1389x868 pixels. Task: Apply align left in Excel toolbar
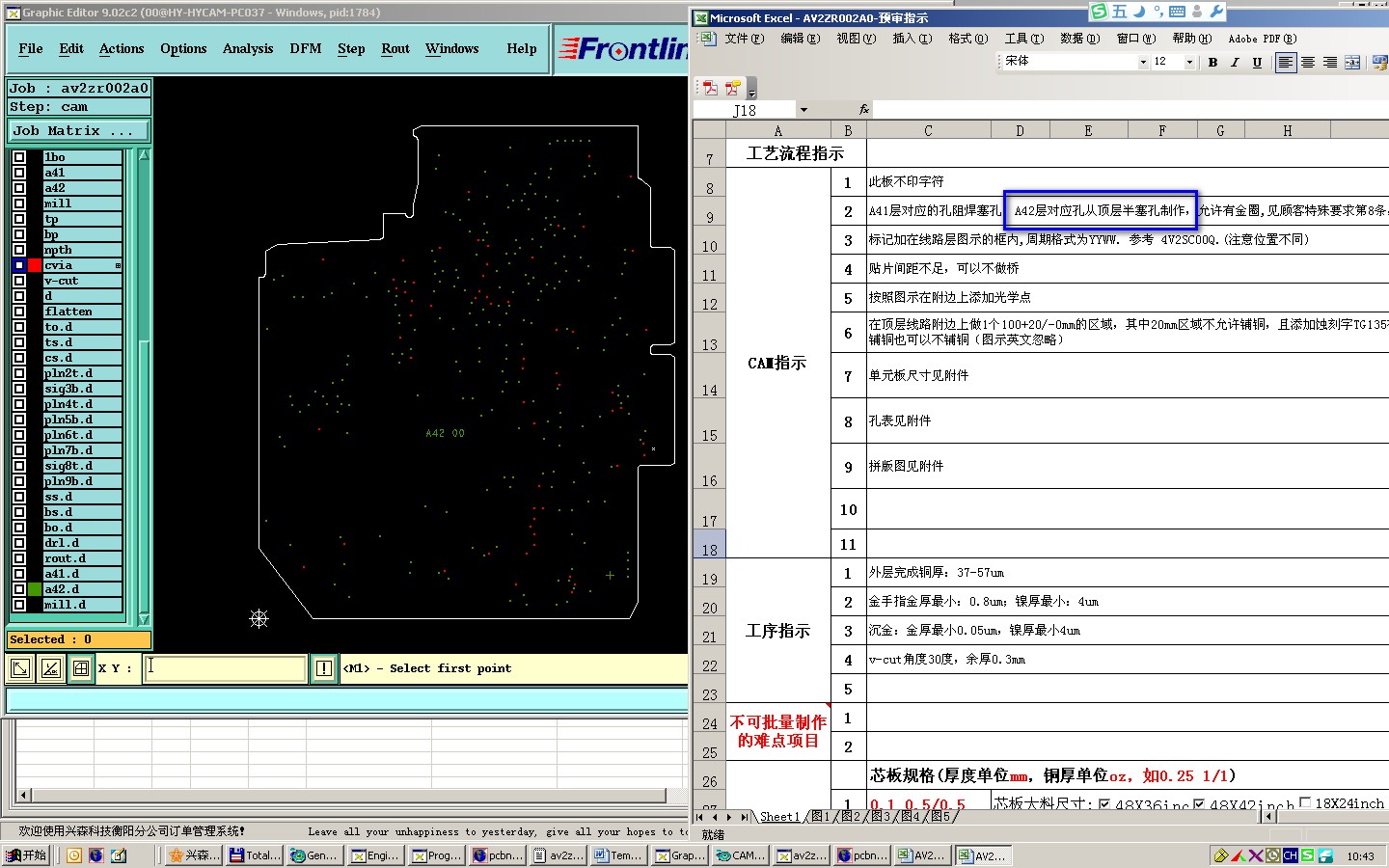(x=1286, y=62)
